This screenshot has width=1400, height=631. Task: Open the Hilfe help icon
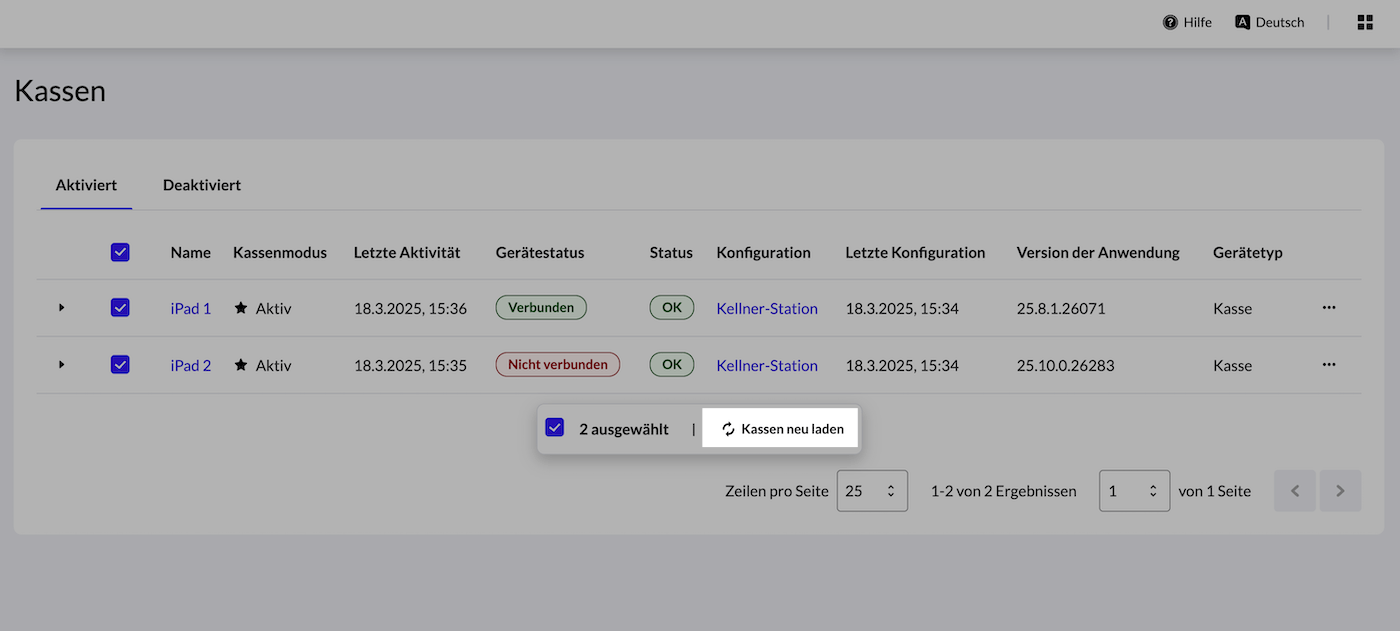click(1170, 22)
